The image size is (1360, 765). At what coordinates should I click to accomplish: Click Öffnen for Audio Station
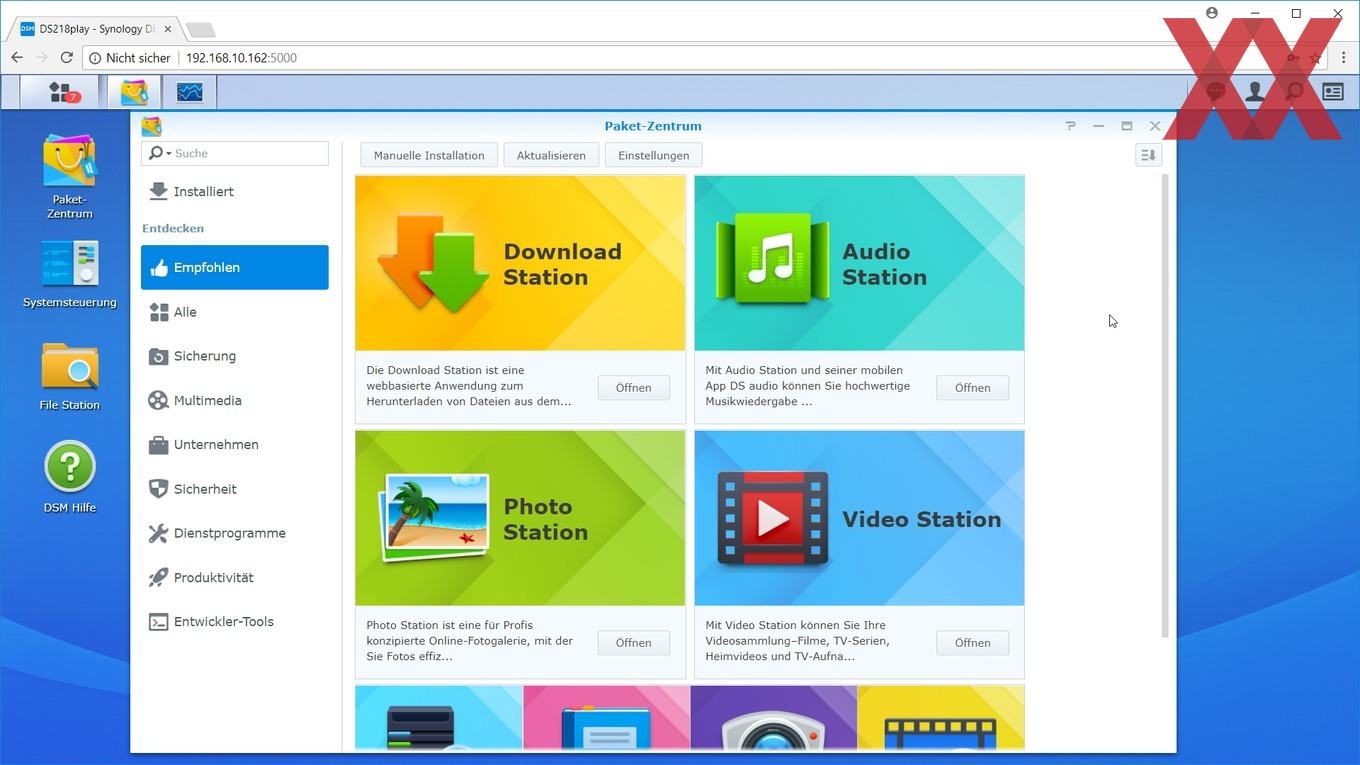tap(972, 388)
